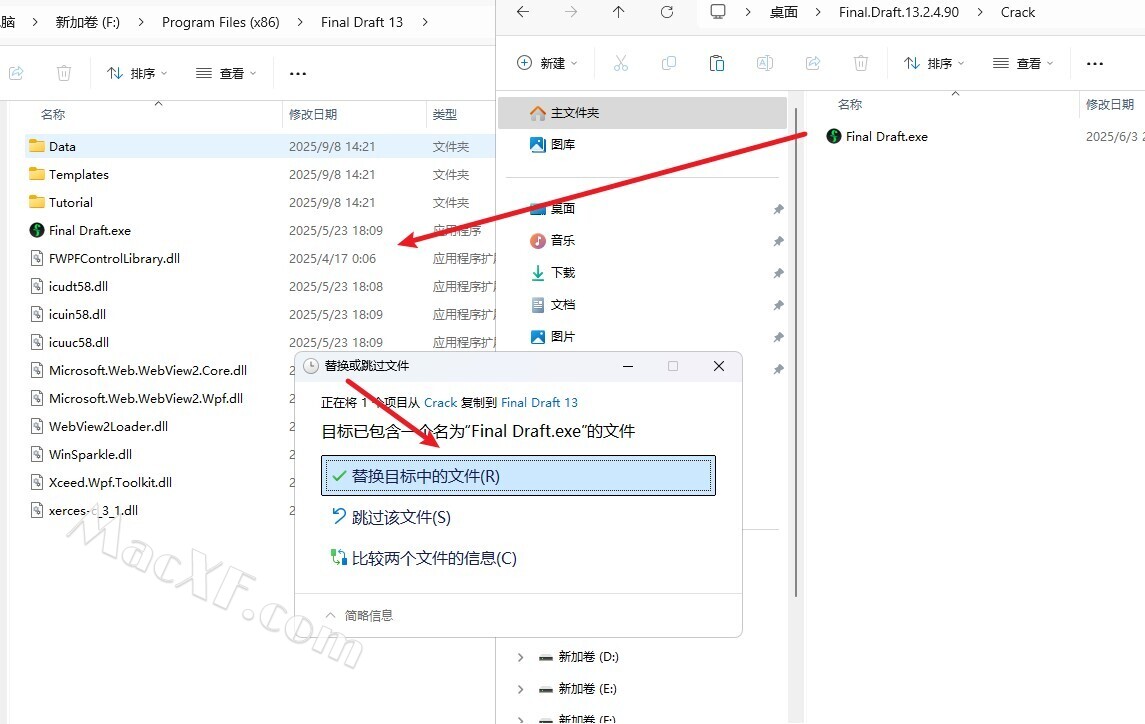Click the Program Files (x86) breadcrumb
Viewport: 1145px width, 724px height.
221,22
